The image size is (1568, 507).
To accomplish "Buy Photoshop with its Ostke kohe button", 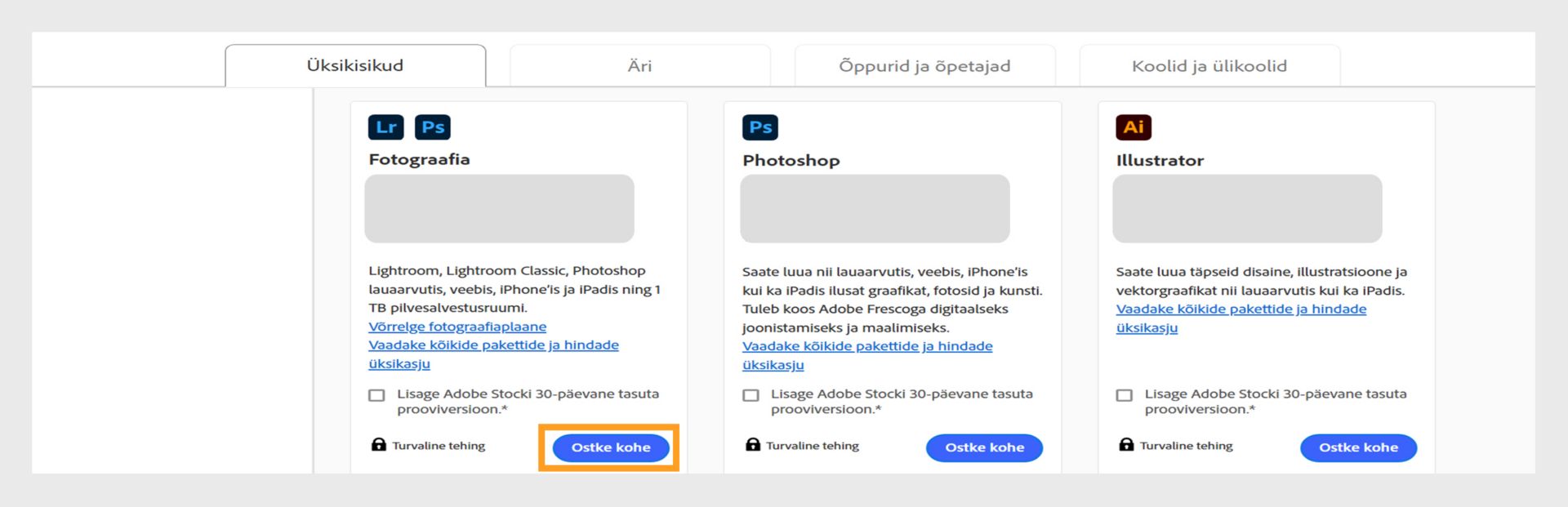I will pyautogui.click(x=984, y=447).
